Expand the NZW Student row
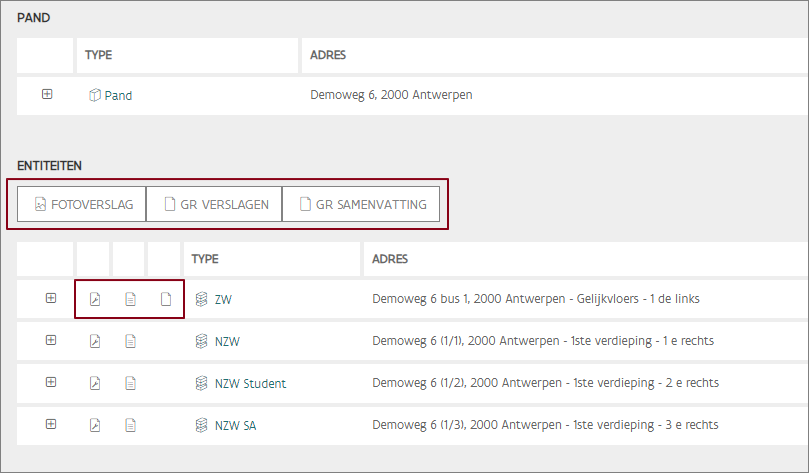The width and height of the screenshot is (809, 473). point(51,382)
